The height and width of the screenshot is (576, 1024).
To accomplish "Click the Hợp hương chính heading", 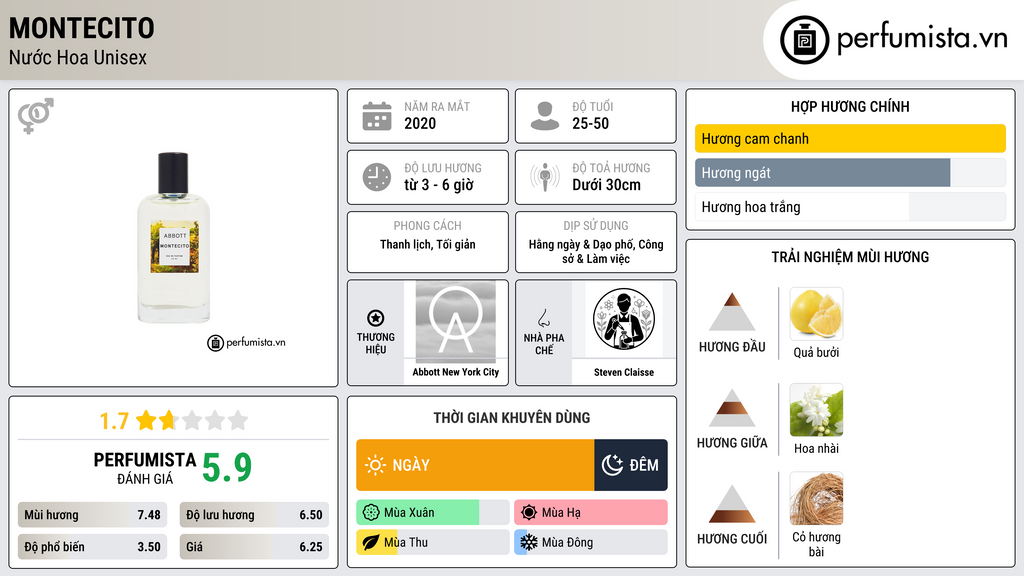I will coord(850,106).
